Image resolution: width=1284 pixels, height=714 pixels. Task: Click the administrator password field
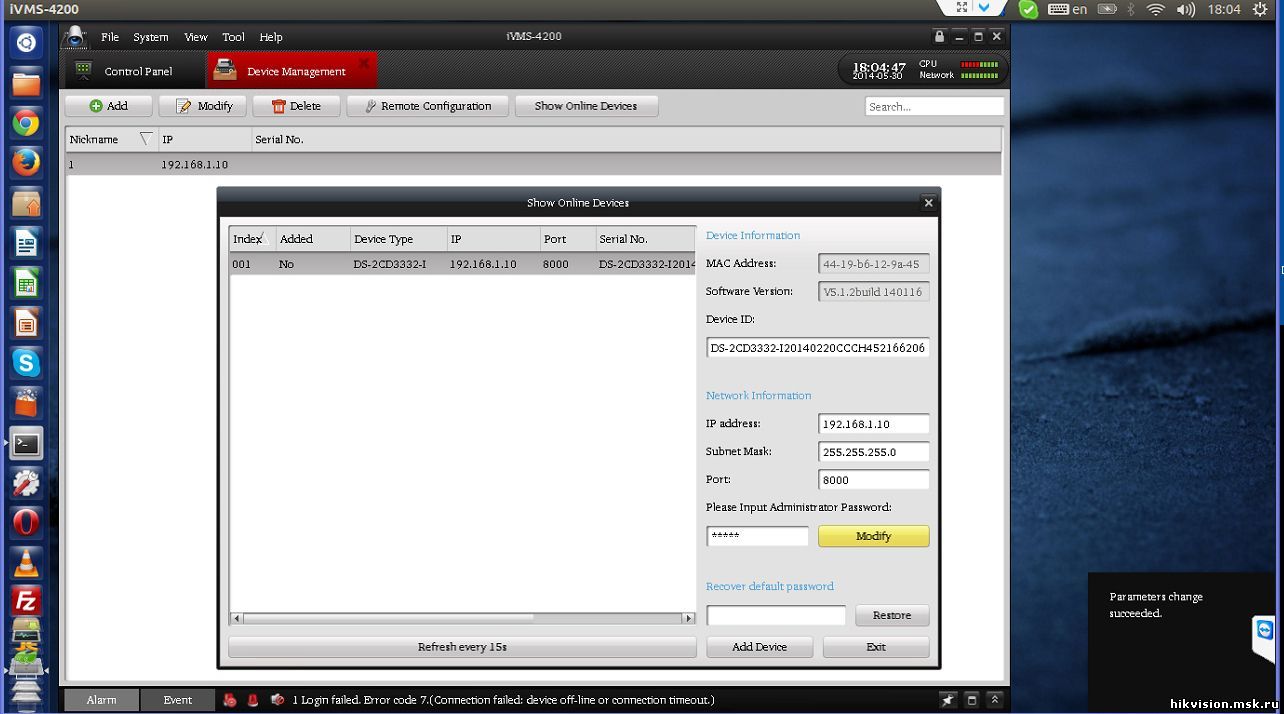pyautogui.click(x=757, y=536)
